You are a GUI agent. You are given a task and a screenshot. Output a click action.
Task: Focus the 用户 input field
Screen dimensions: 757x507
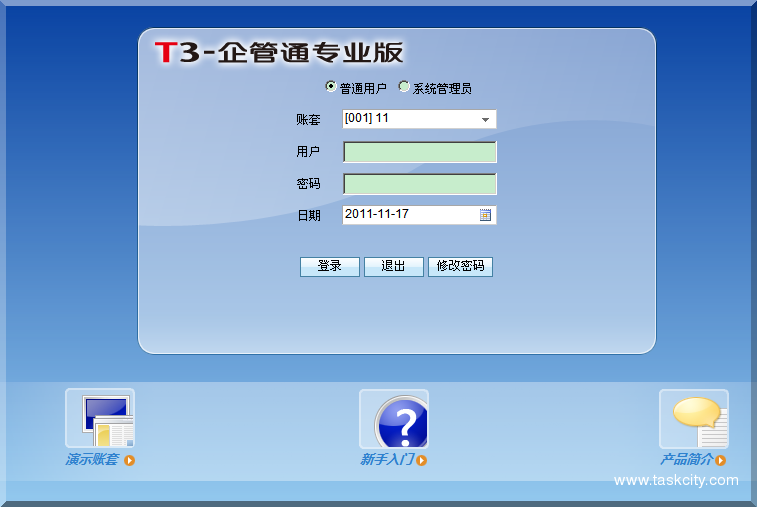[x=420, y=152]
